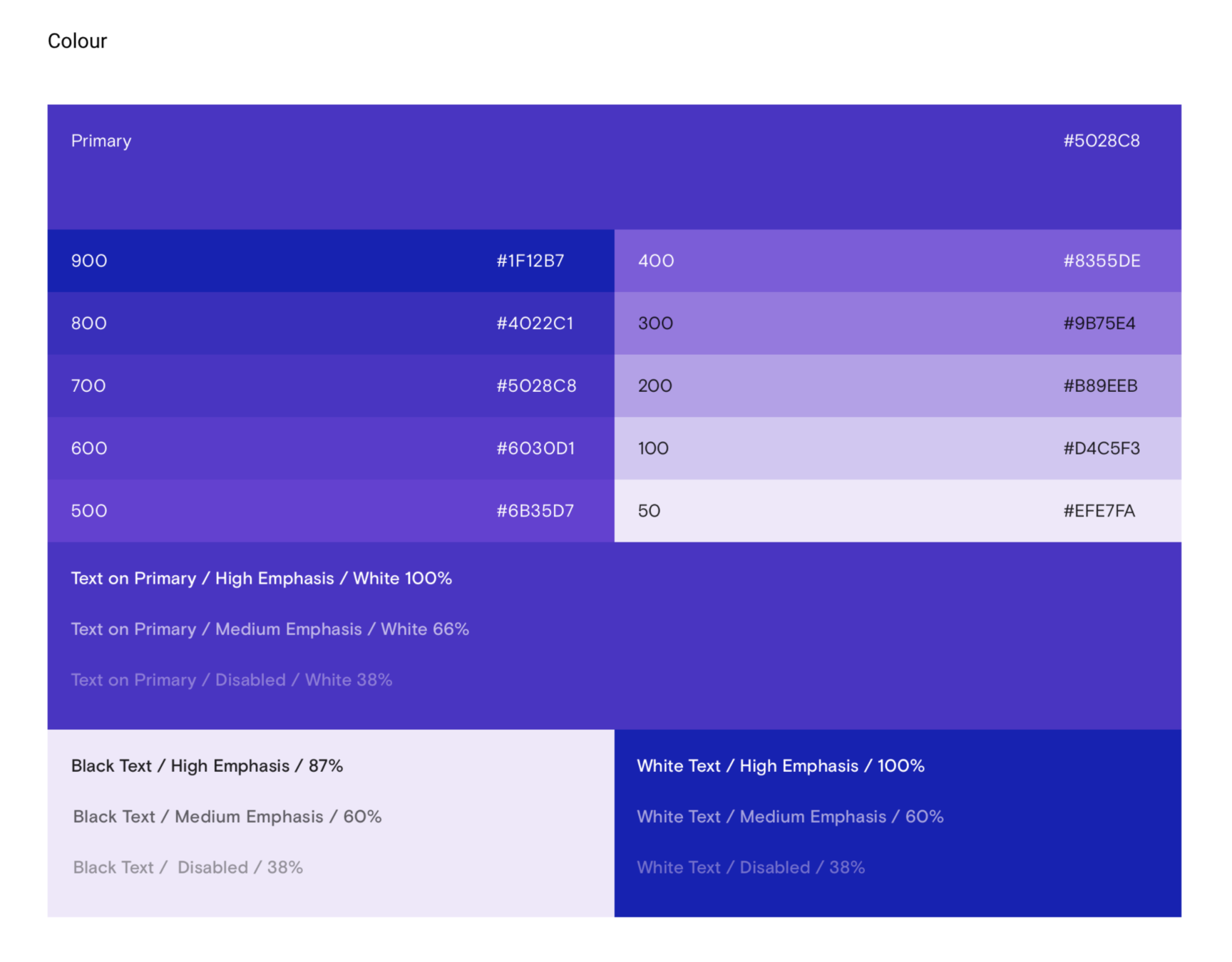This screenshot has height=962, width=1232.
Task: Click the #EFE7FA hex value
Action: 1099,511
